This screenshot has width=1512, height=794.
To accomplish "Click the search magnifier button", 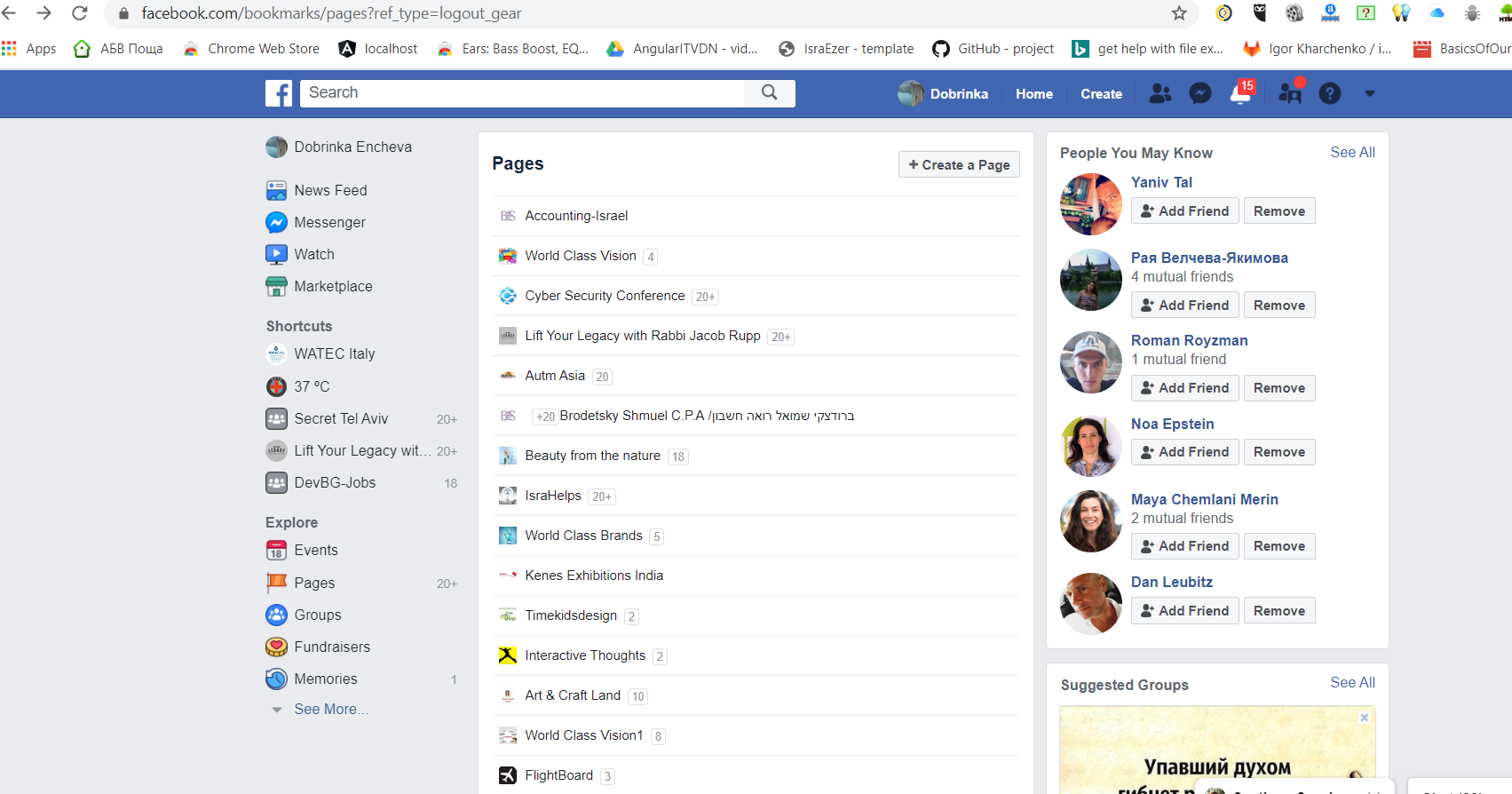I will [x=770, y=92].
